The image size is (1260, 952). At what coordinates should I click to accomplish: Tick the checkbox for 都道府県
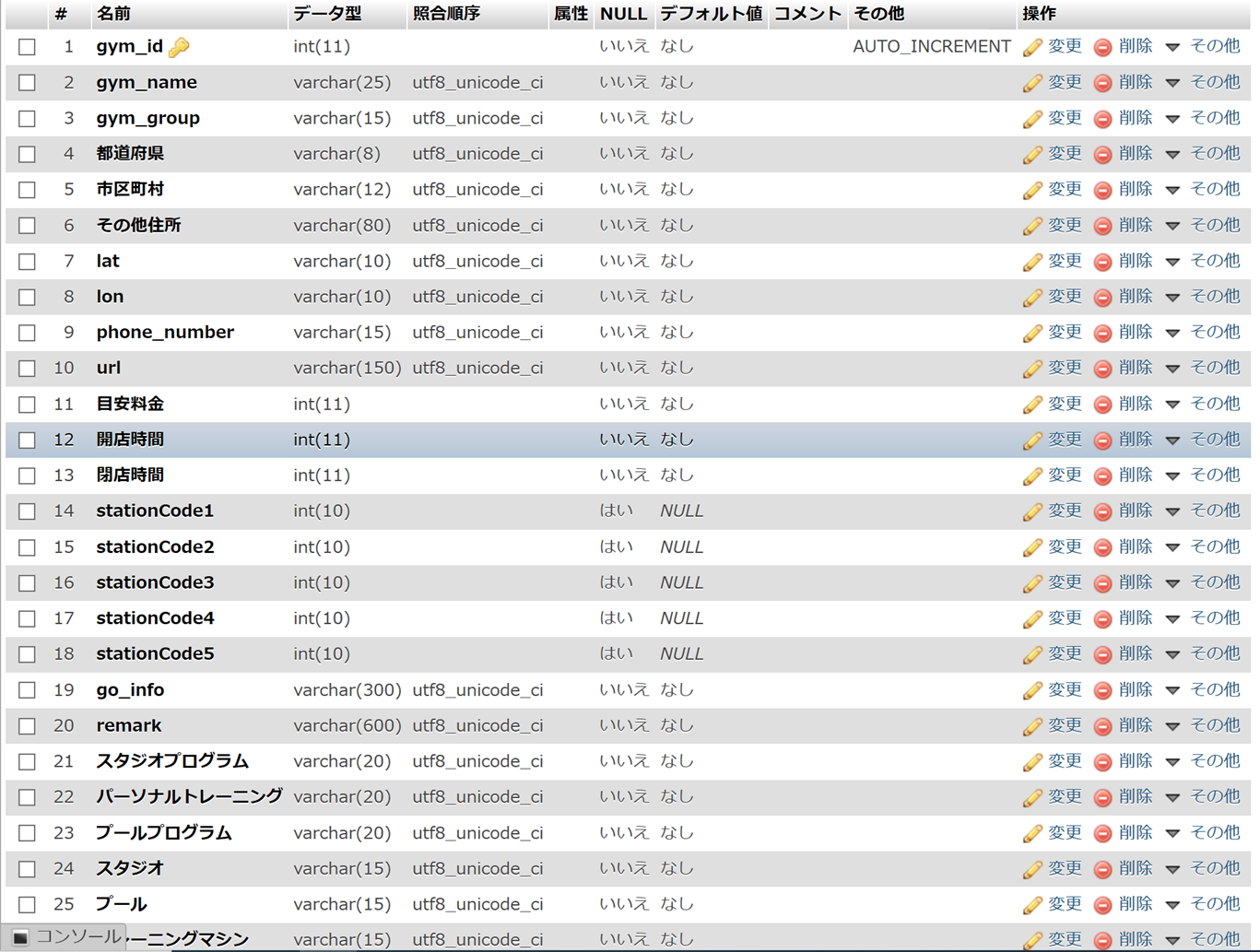(x=28, y=154)
